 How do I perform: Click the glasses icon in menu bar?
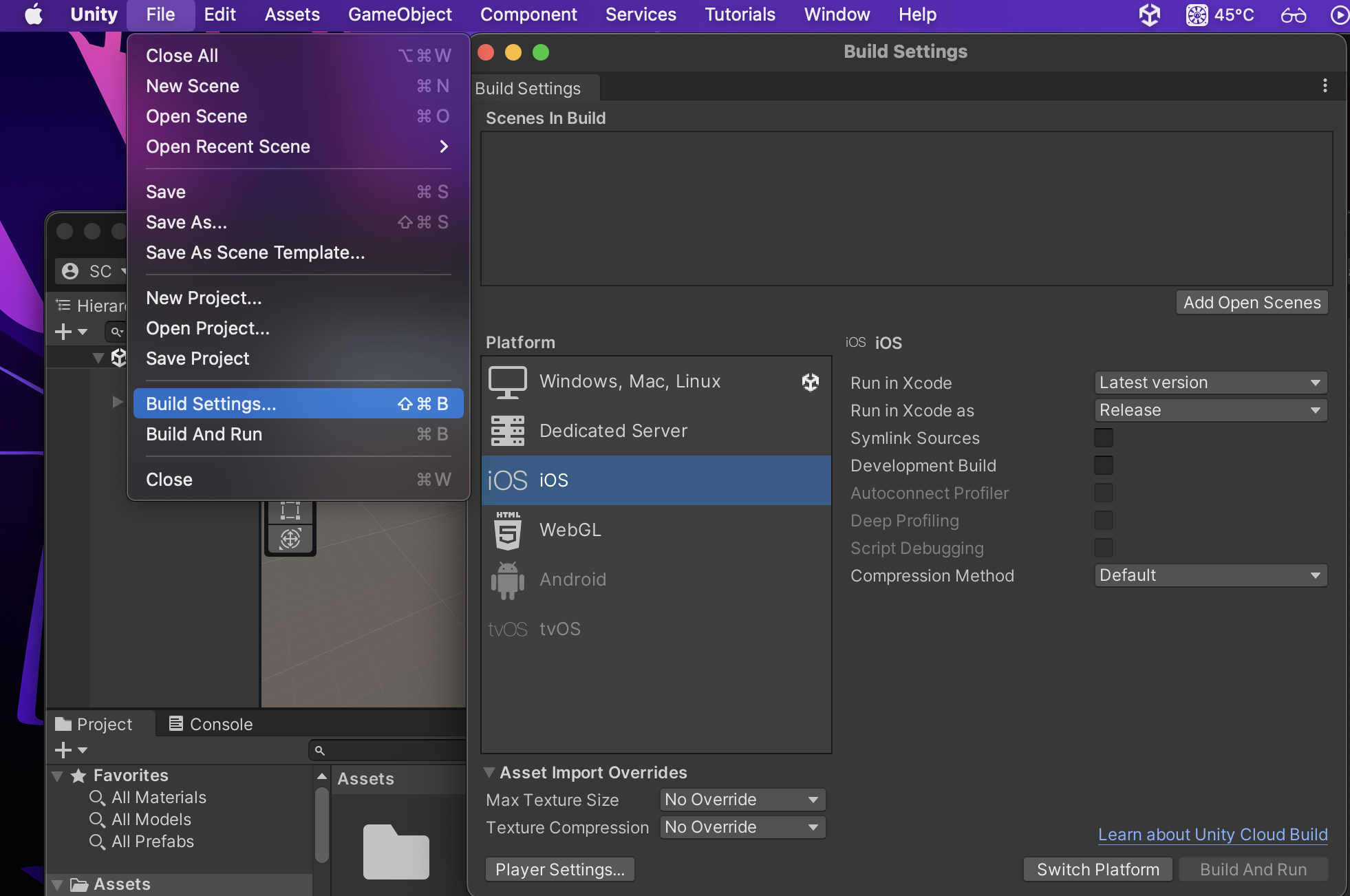(1294, 14)
